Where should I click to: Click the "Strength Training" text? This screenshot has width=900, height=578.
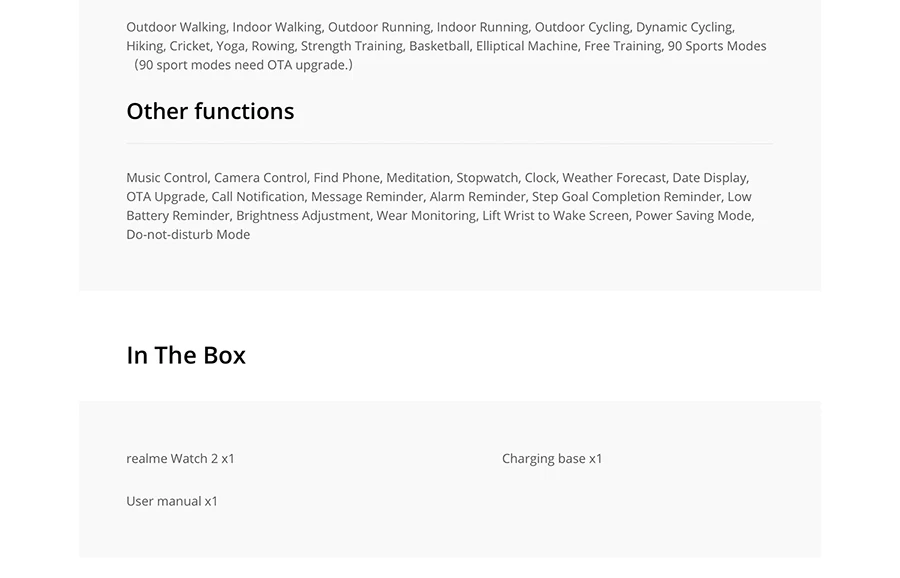[x=352, y=46]
